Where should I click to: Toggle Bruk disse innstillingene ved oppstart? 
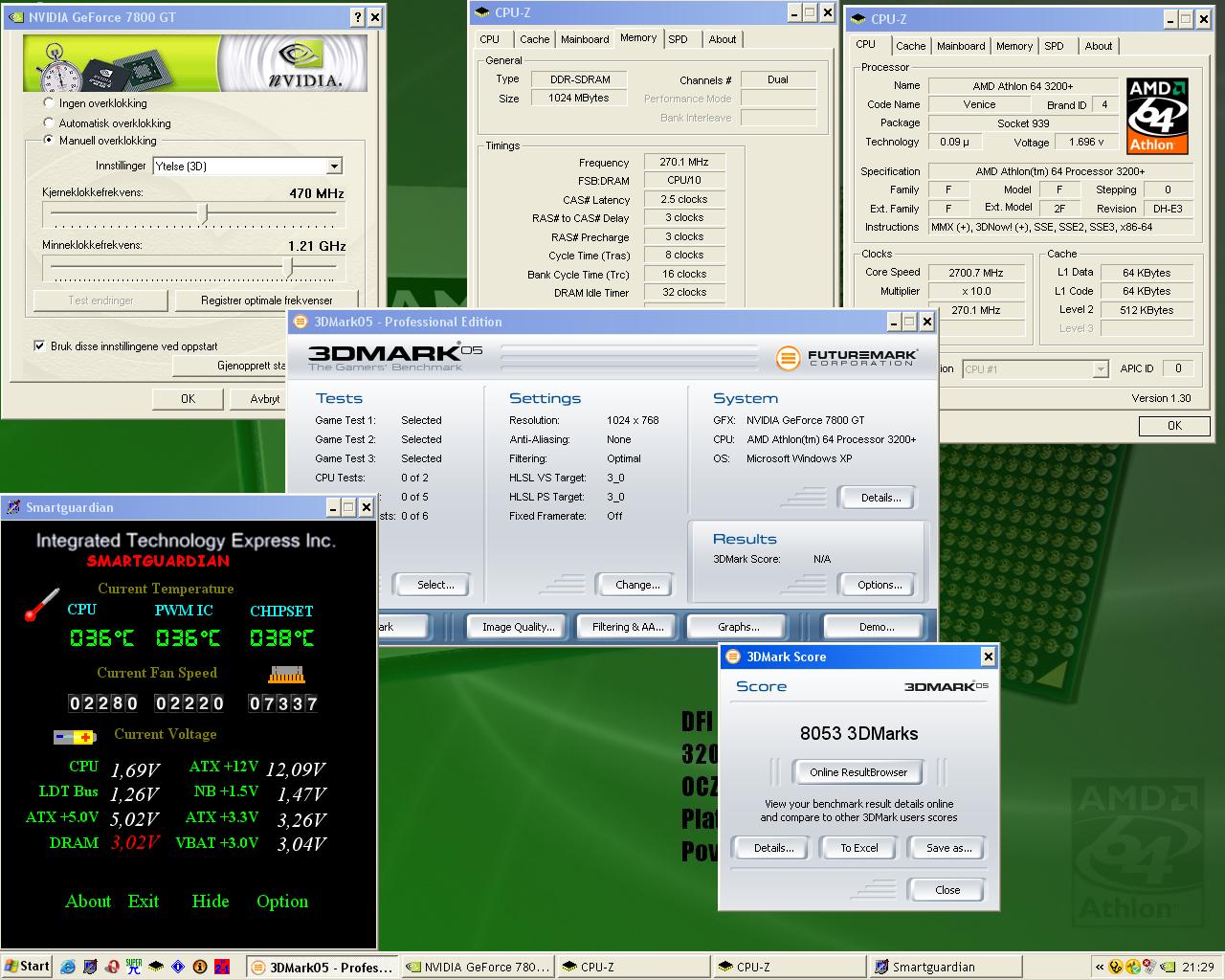click(x=39, y=346)
